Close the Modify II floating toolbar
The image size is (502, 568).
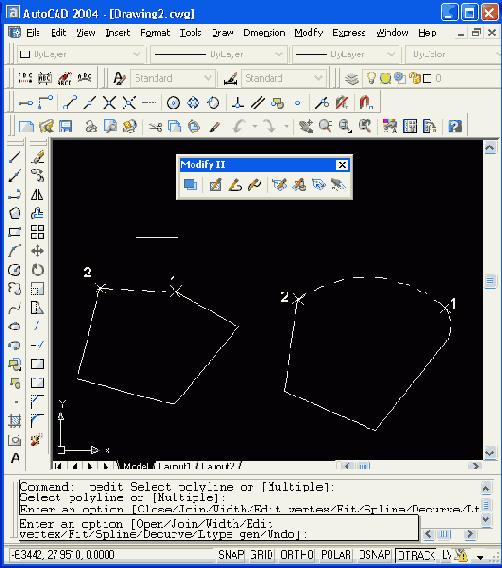(x=342, y=165)
